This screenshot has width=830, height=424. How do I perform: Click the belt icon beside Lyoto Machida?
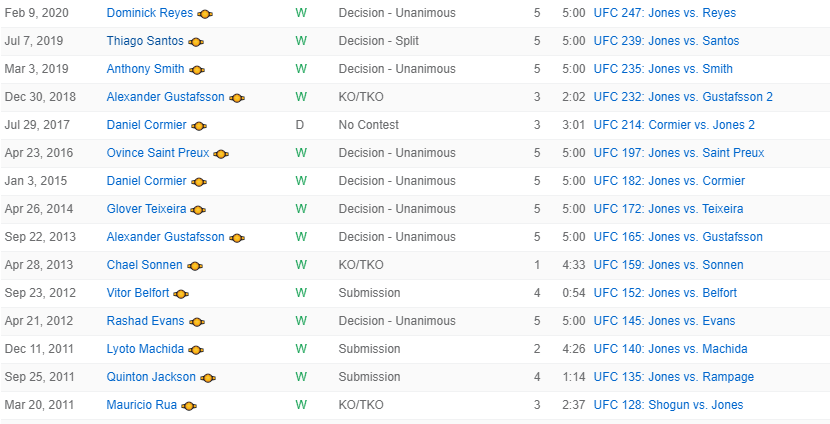tap(196, 350)
